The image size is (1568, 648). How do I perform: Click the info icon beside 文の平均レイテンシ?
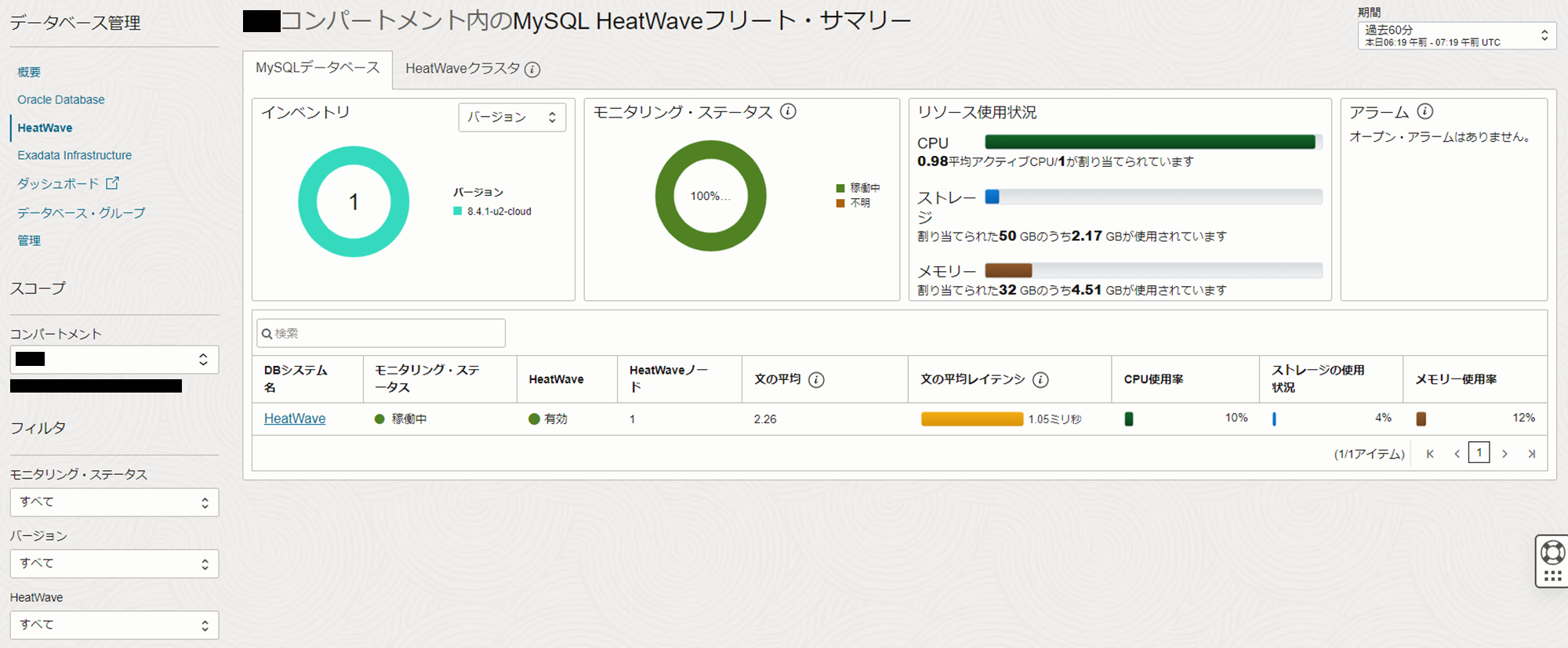click(1040, 380)
